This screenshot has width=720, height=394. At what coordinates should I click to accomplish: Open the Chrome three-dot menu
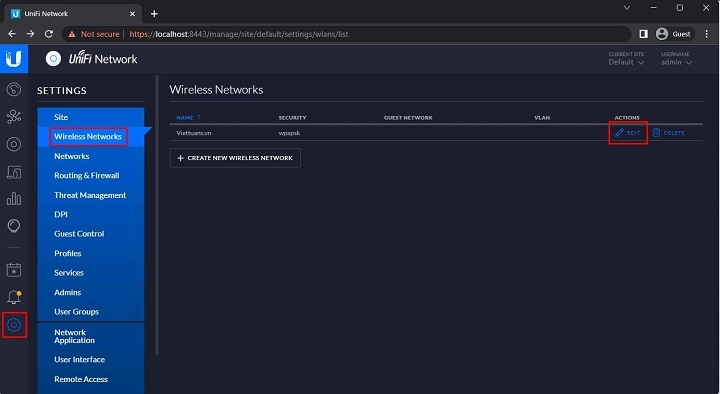point(707,34)
